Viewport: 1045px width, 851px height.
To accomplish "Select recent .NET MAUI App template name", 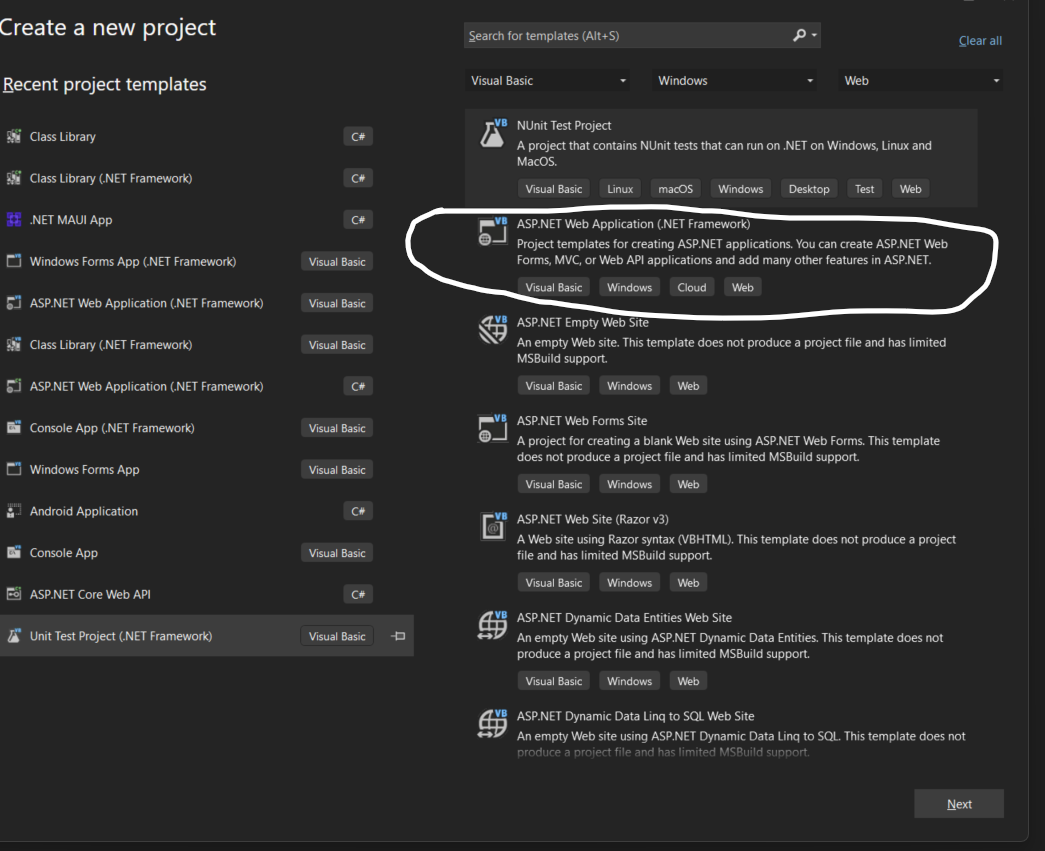I will [71, 220].
